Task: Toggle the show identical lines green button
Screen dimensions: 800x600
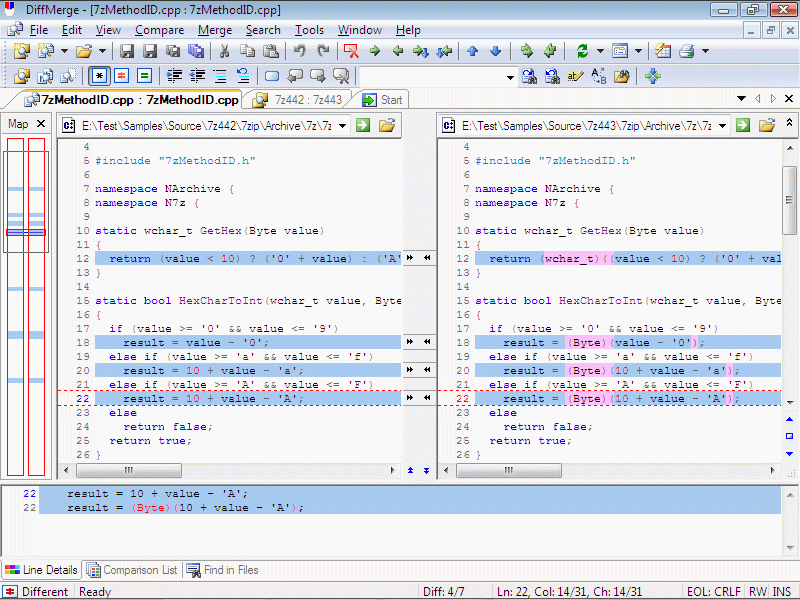Action: pos(144,76)
